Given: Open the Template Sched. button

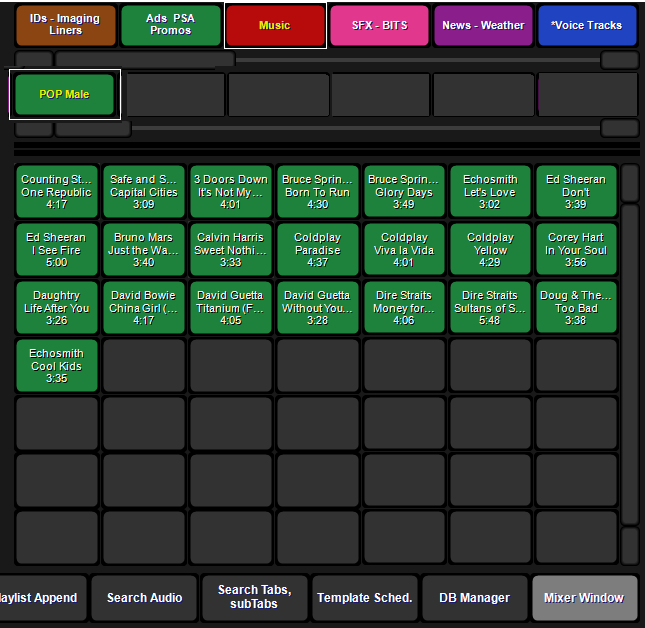Looking at the screenshot, I should coord(365,598).
